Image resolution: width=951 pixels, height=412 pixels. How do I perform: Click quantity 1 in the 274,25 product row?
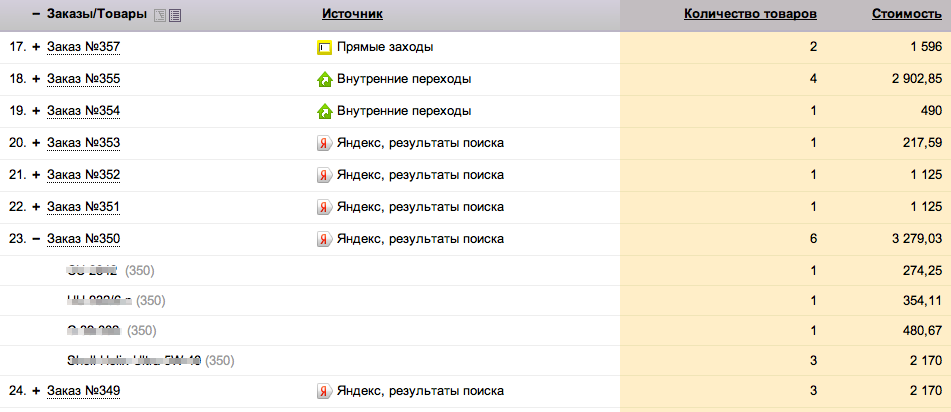tap(813, 271)
